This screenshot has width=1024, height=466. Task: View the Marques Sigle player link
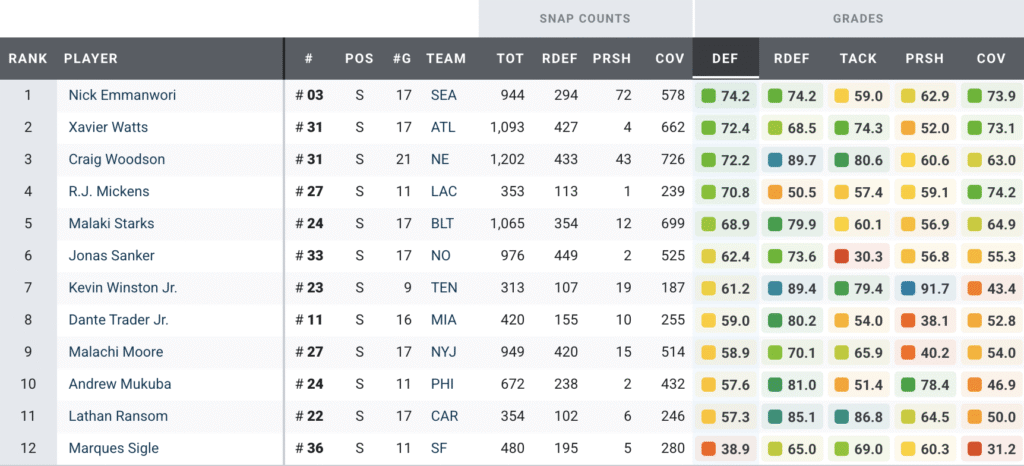click(113, 448)
